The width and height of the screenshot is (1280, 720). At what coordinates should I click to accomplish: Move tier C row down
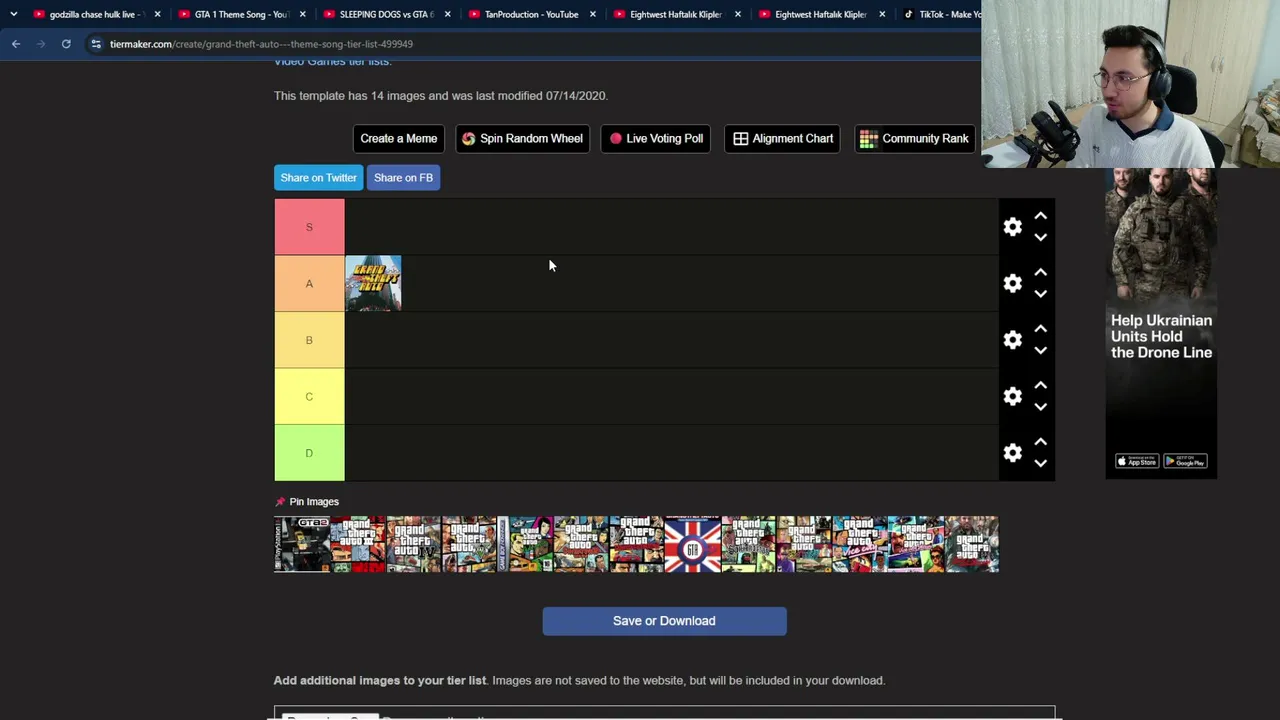1041,407
